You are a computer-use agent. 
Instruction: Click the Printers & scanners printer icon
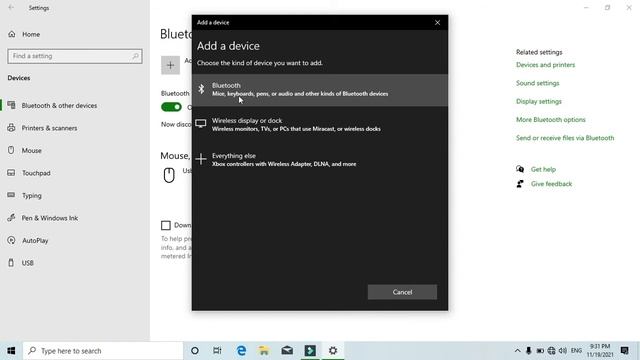(11, 127)
